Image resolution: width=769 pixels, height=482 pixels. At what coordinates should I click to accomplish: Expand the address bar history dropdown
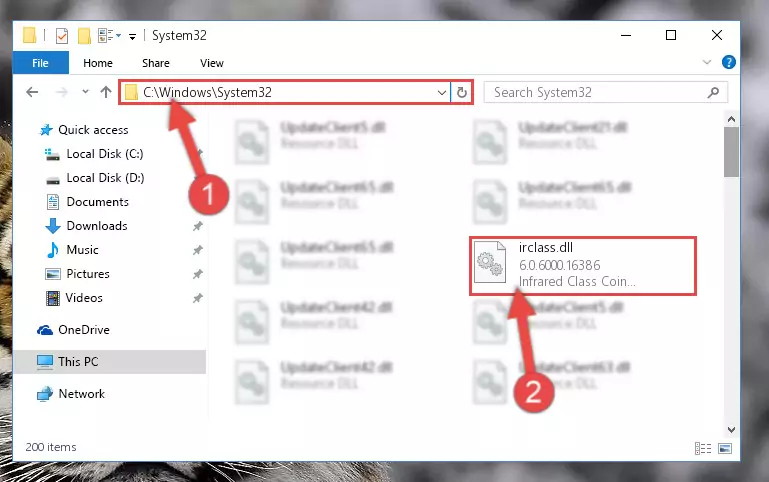tap(441, 92)
